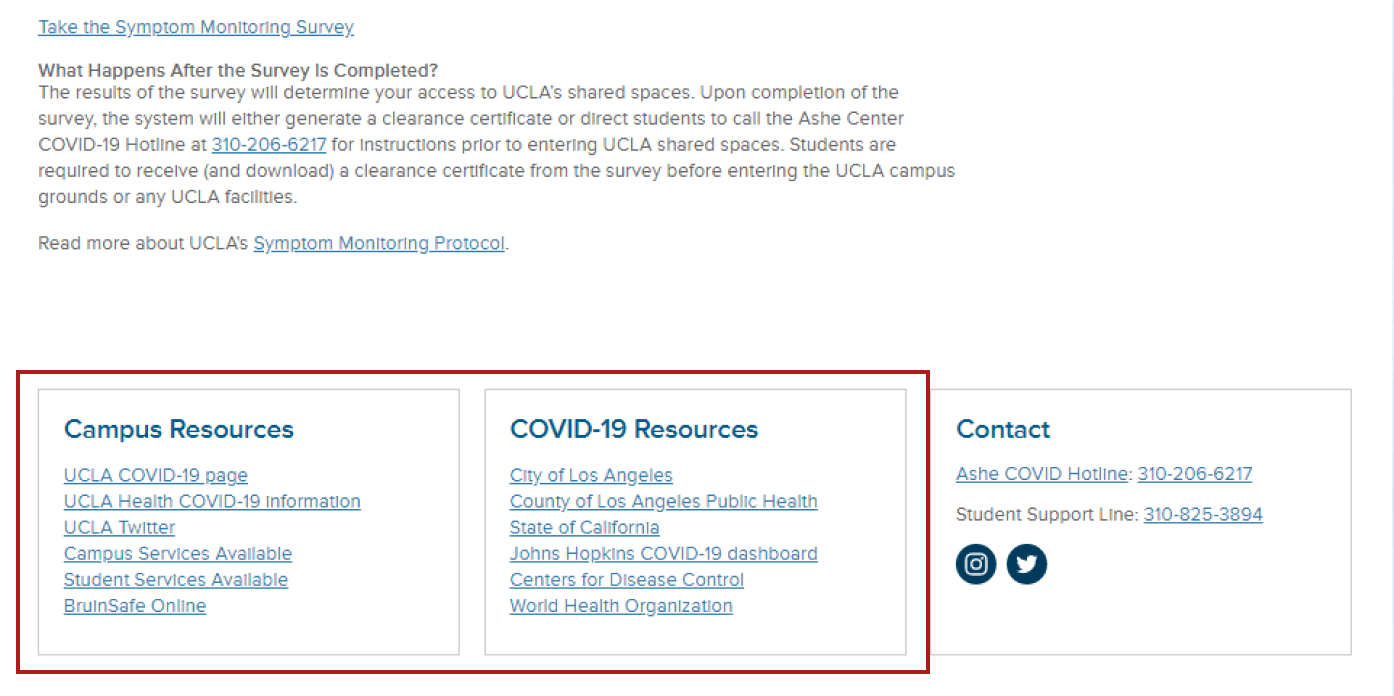Click the 310-206-6217 hotline number in paragraph
The image size is (1394, 696).
pos(269,144)
